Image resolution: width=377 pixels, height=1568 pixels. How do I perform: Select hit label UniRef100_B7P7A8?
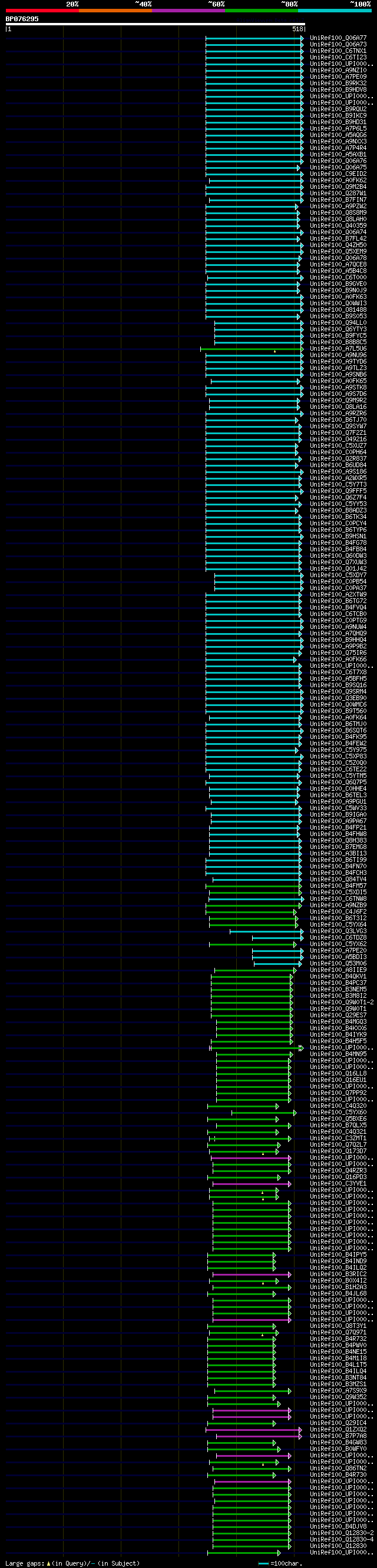coord(338,1436)
